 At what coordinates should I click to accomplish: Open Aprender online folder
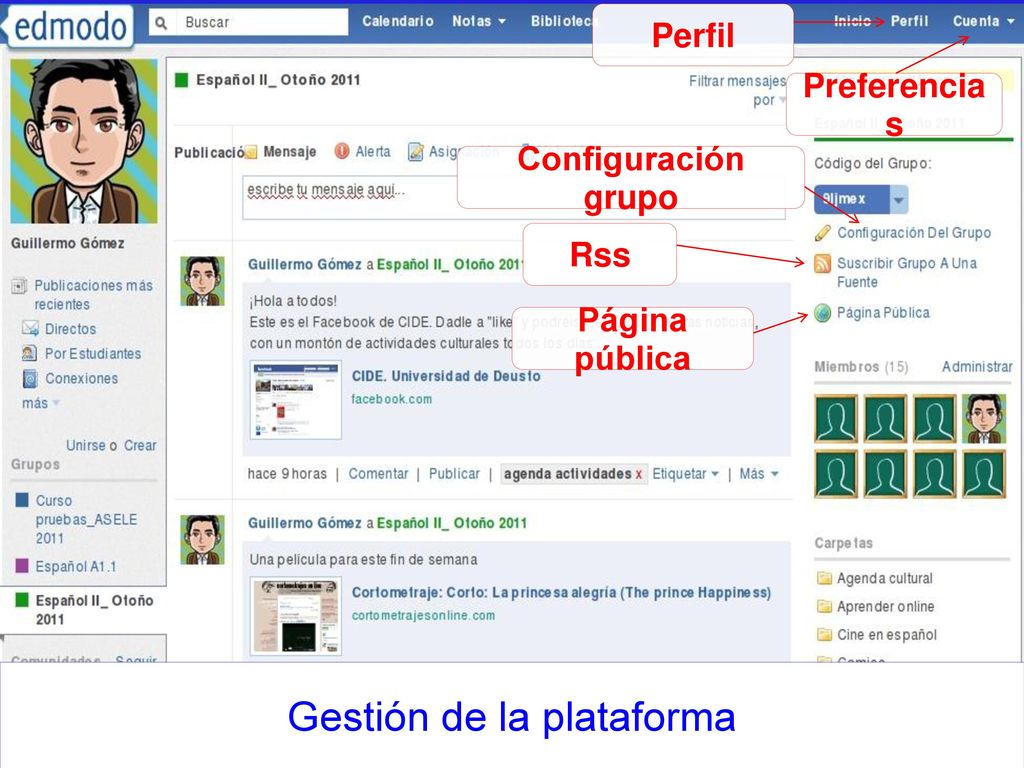[885, 606]
